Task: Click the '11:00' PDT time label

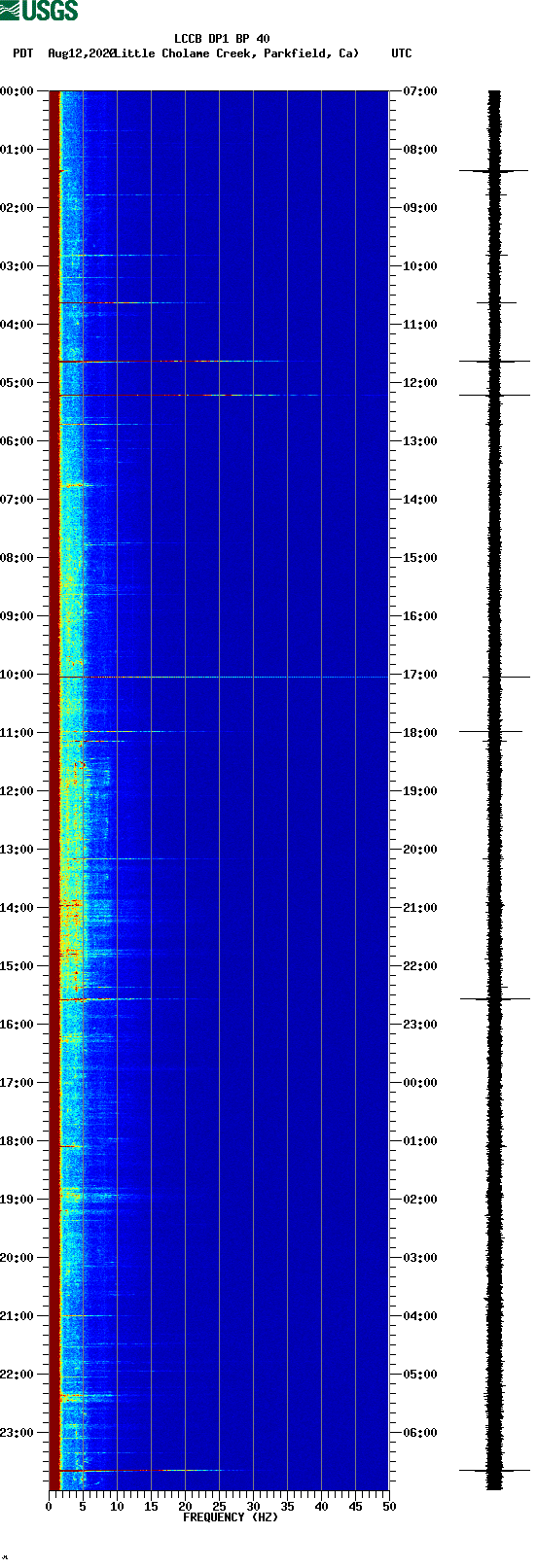Action: click(18, 733)
